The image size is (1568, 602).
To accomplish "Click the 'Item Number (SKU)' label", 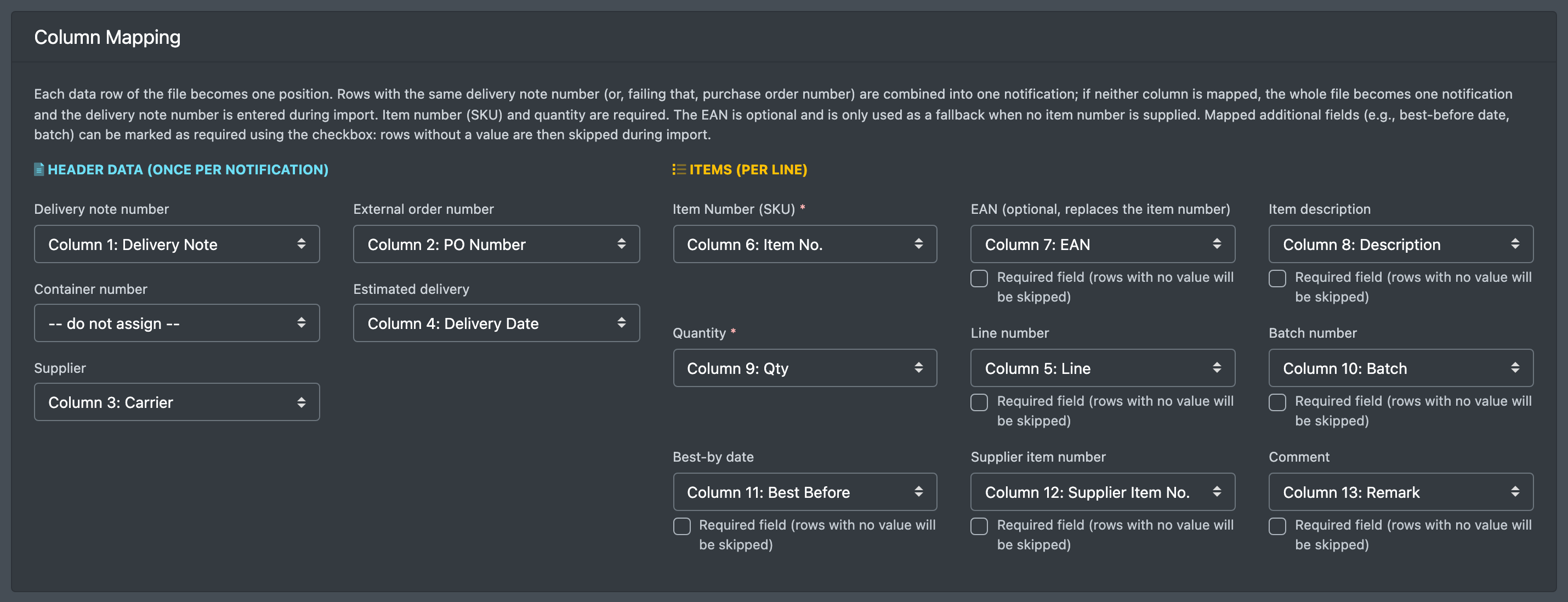I will [x=734, y=209].
